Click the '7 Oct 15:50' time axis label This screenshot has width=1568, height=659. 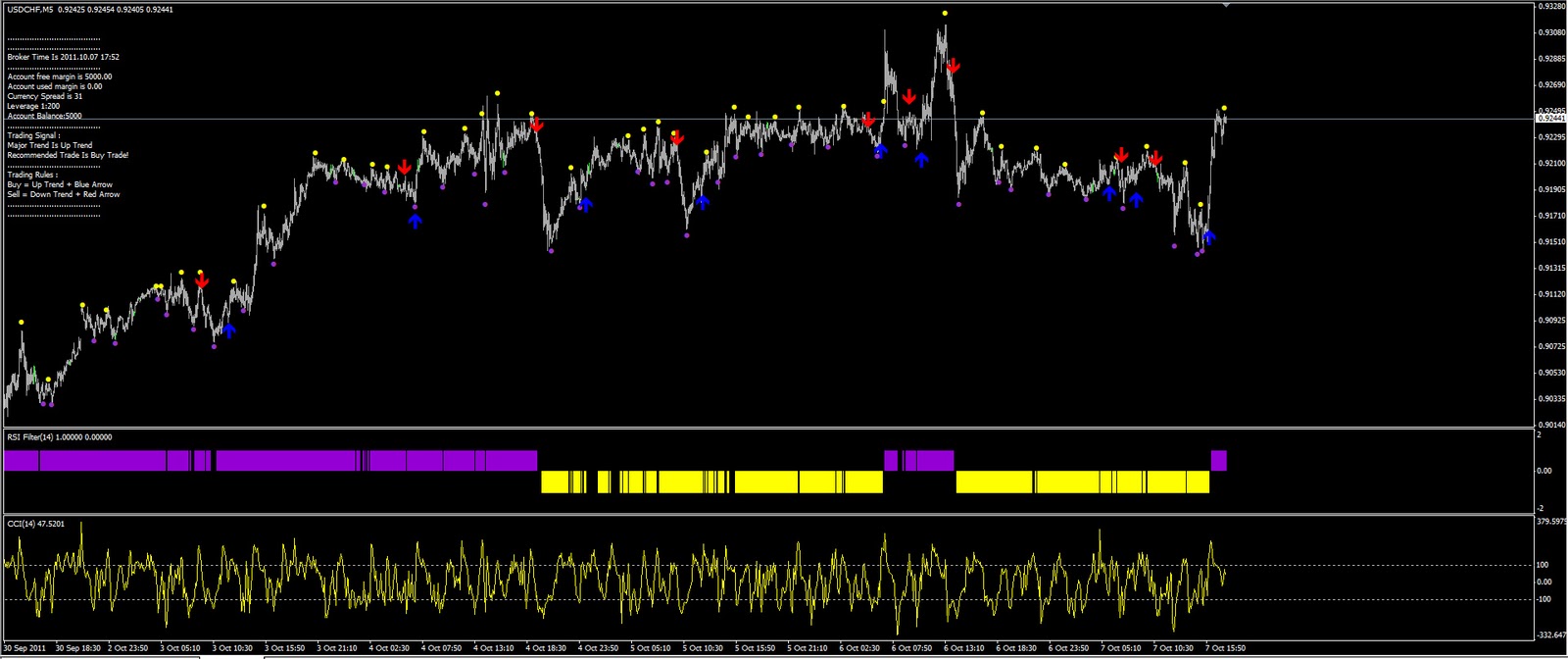[x=1225, y=648]
